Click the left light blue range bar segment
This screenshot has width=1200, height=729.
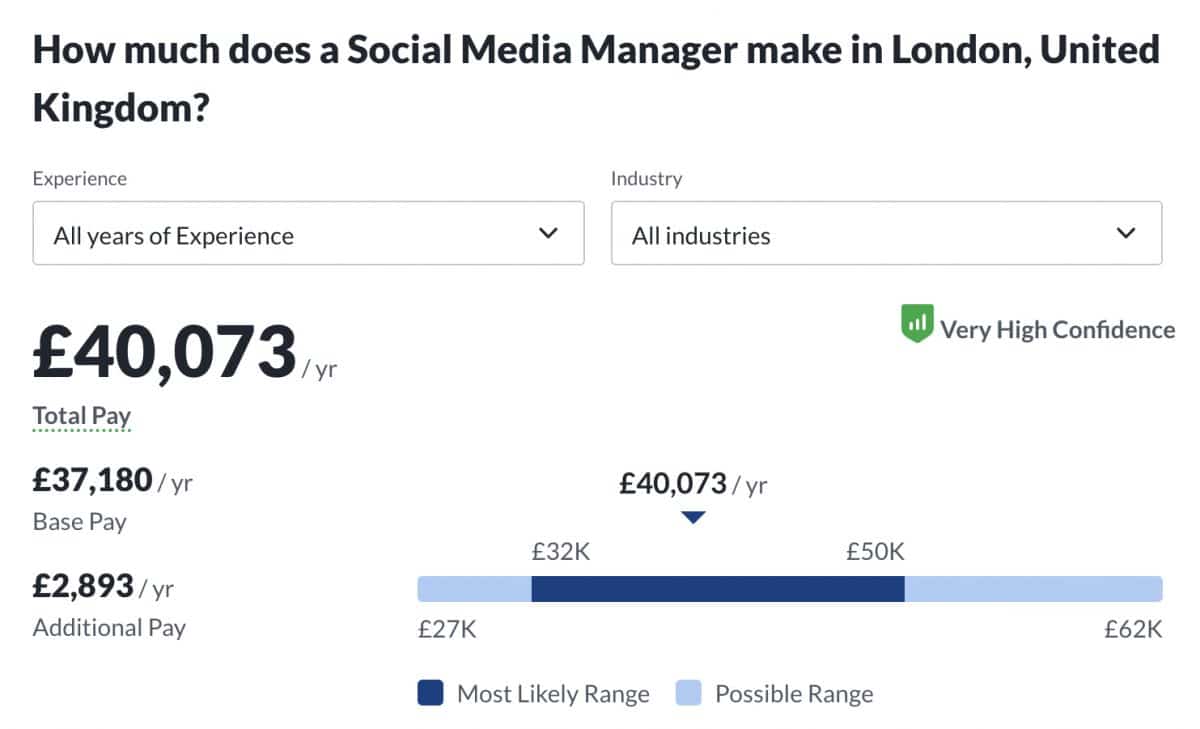[473, 589]
